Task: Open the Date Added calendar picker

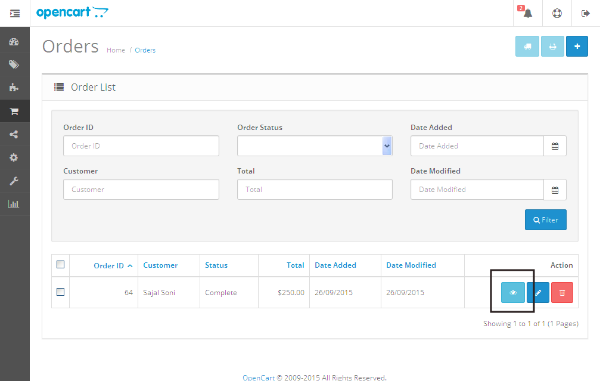Action: (555, 146)
